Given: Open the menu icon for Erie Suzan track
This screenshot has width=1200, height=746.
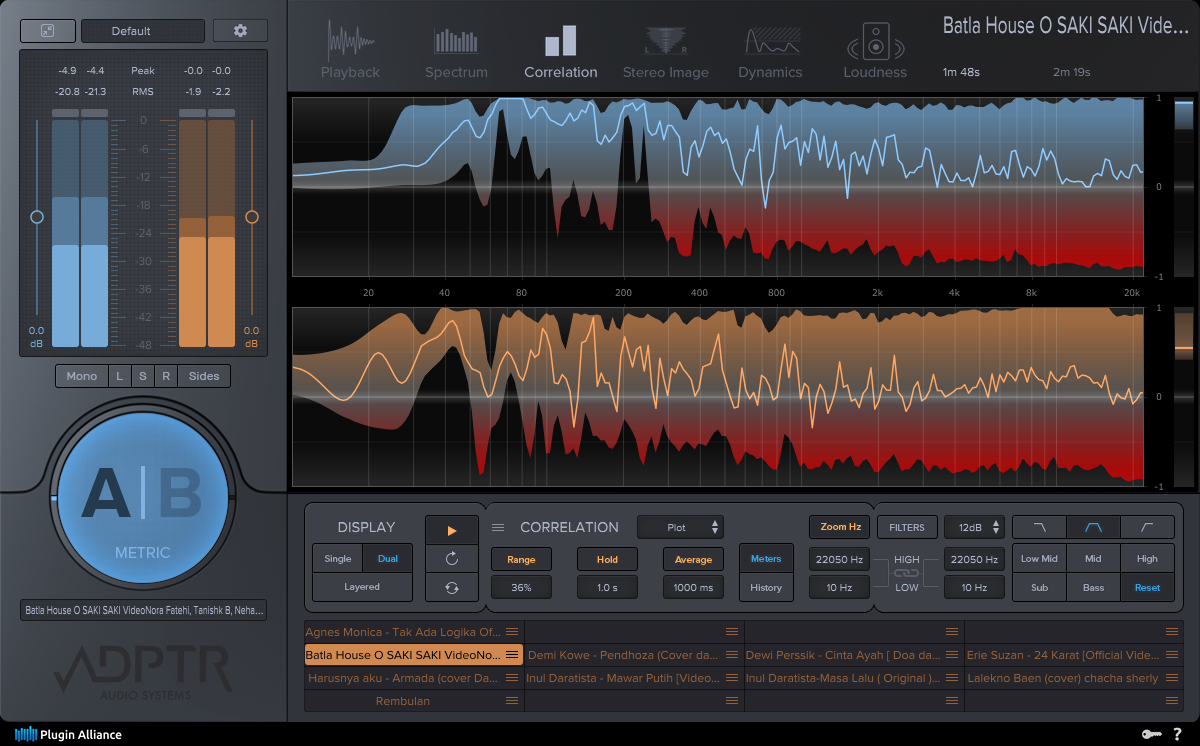Looking at the screenshot, I should tap(1172, 655).
